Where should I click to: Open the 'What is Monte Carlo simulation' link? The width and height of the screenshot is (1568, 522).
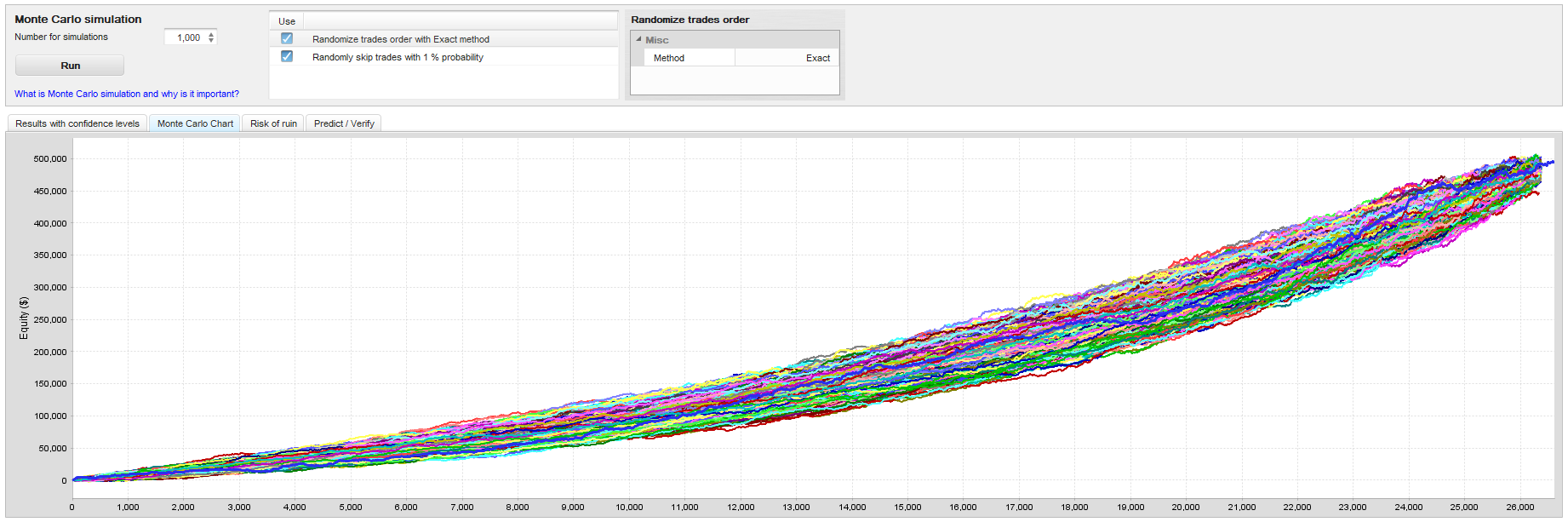(127, 94)
